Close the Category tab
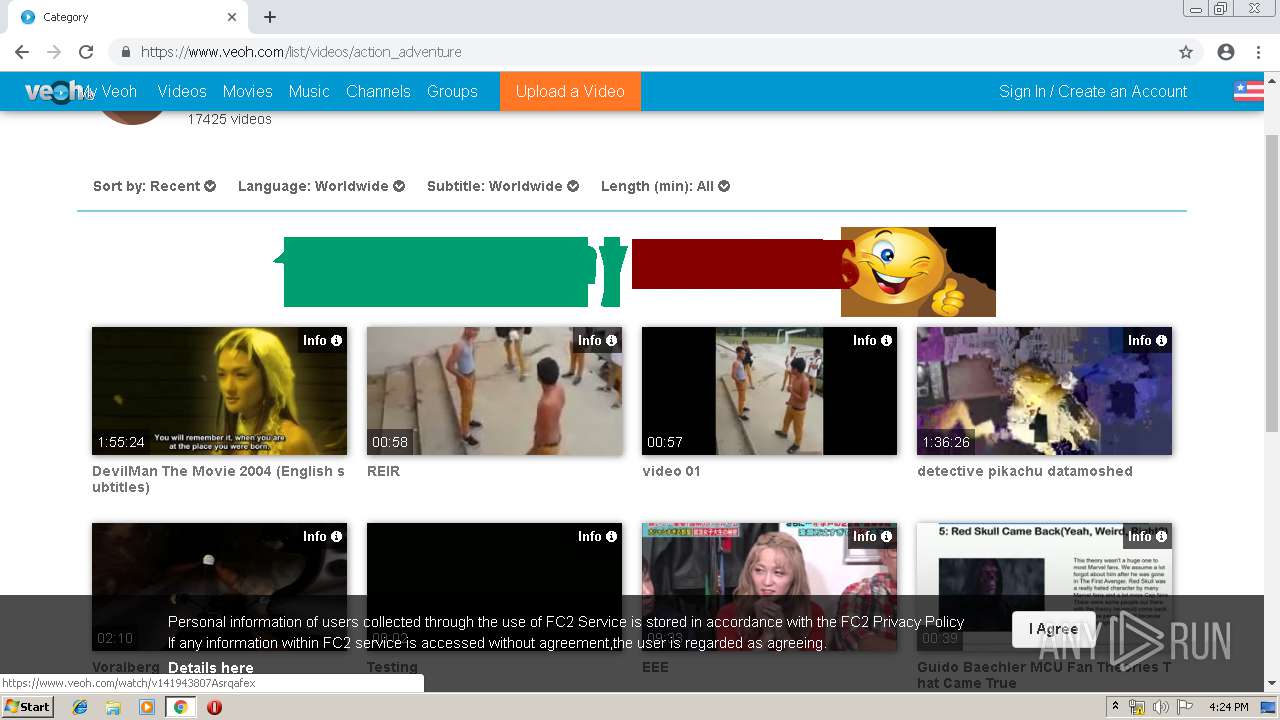 click(232, 17)
